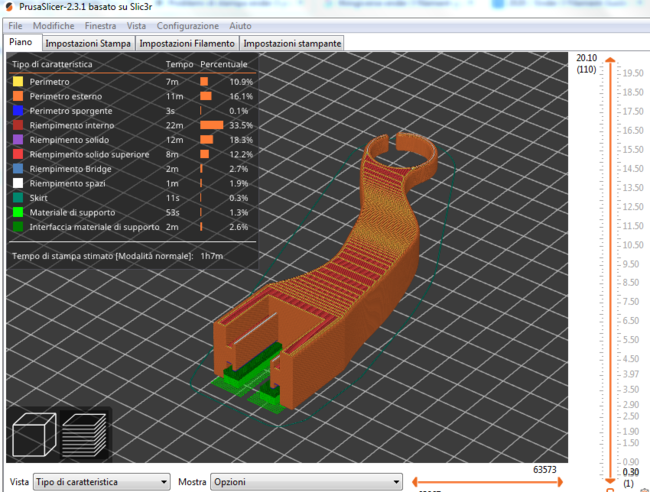Click the PrusaSlicer logo in title bar
This screenshot has width=650, height=492.
click(x=10, y=6)
